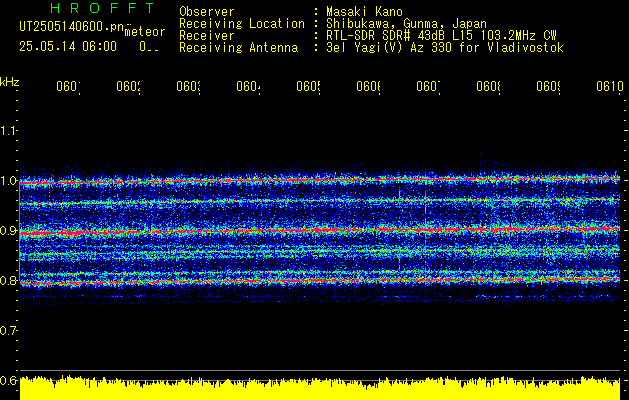
Task: Click Shibukawa, Gunma, Japan text
Action: pyautogui.click(x=406, y=24)
